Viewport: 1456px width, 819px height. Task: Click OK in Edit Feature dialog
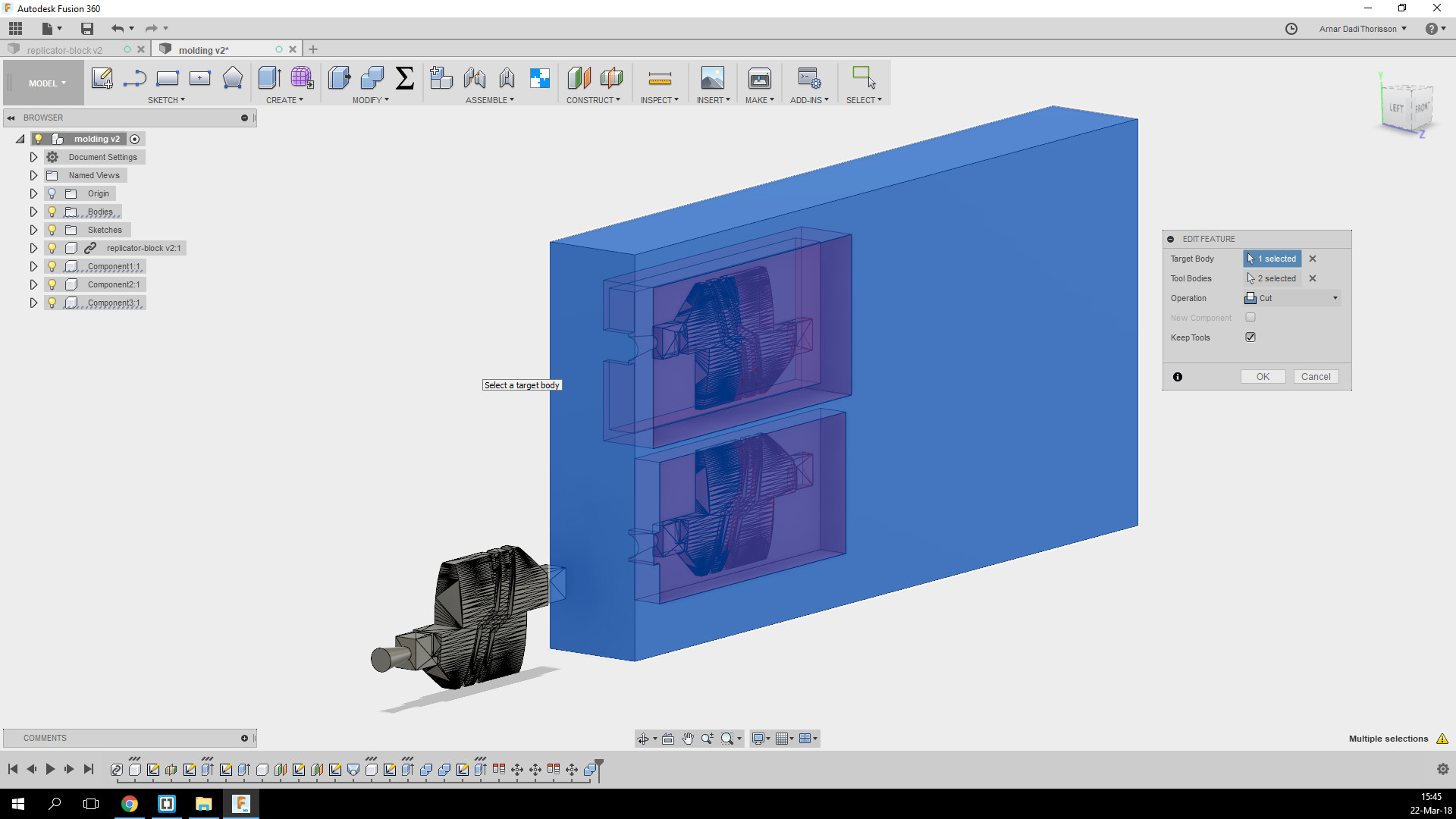[x=1263, y=377]
